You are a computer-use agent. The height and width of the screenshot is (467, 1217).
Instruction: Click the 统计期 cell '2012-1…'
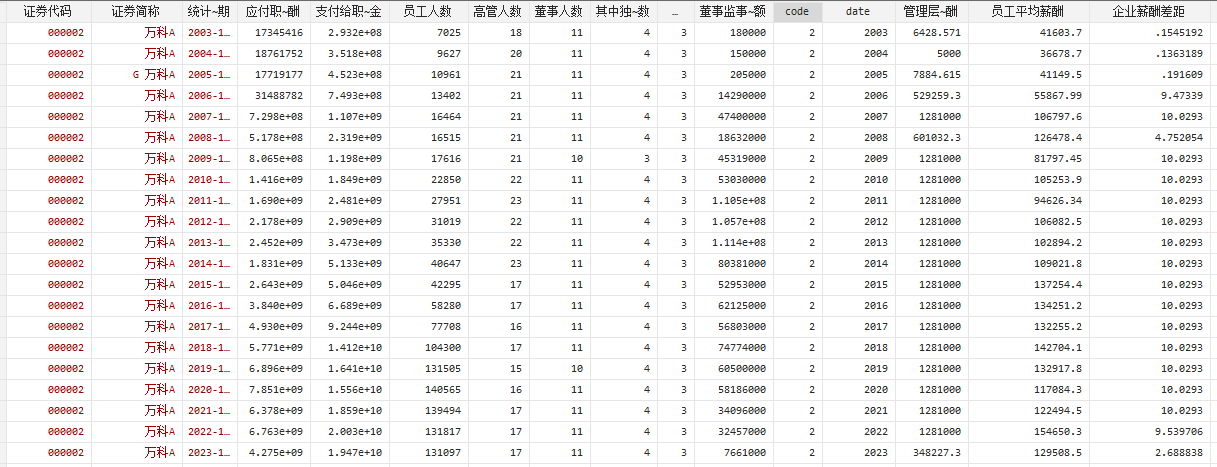[208, 222]
